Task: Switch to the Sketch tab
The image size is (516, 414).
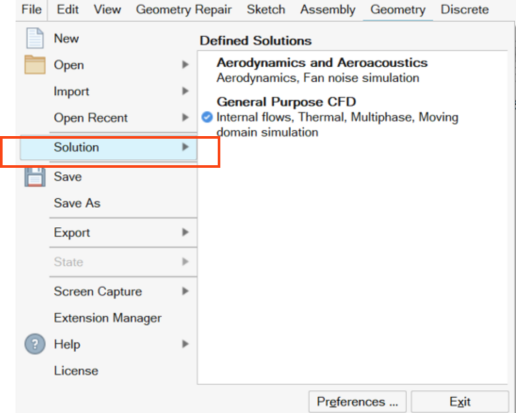Action: [x=266, y=10]
